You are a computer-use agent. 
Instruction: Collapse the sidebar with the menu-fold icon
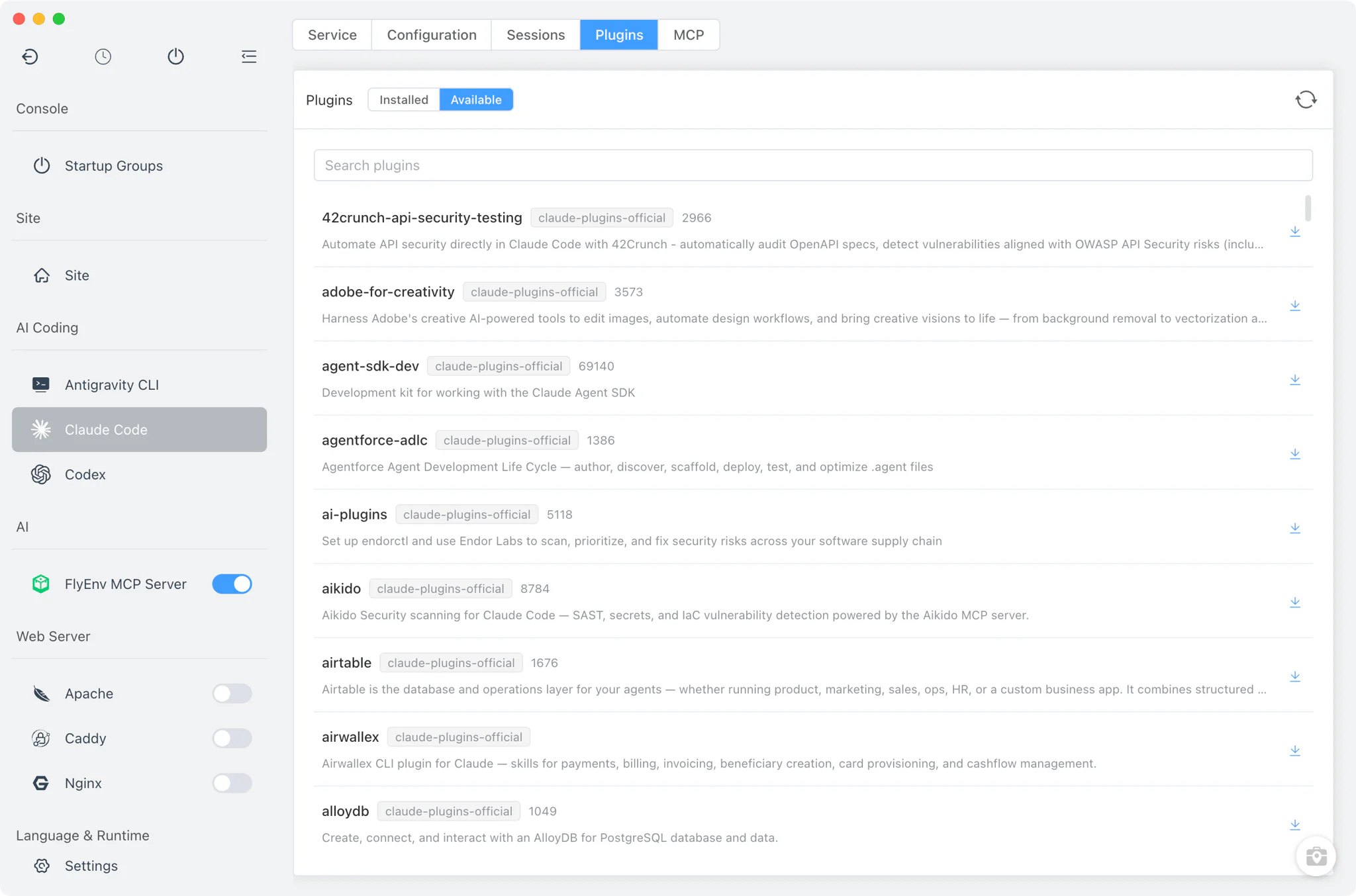point(249,56)
